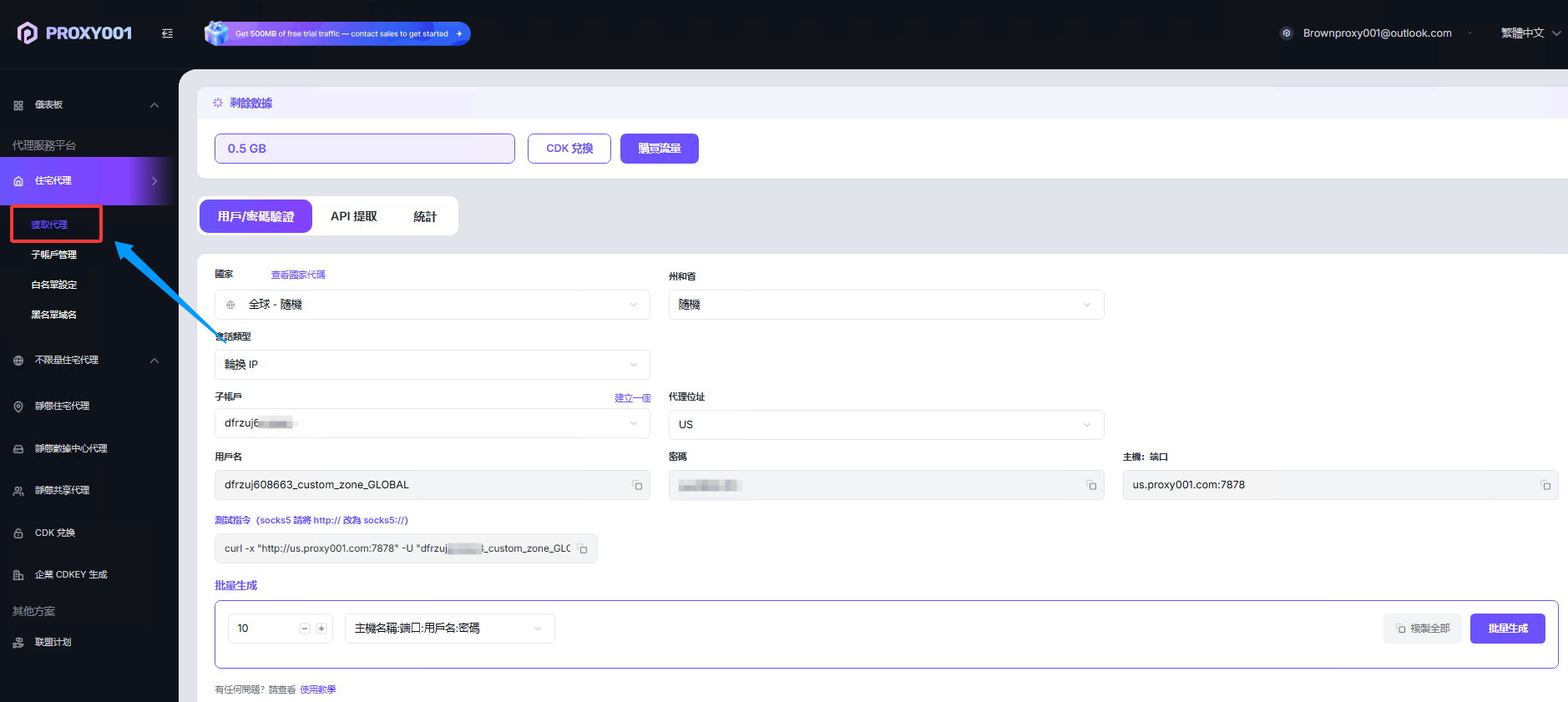This screenshot has height=702, width=1568.
Task: Click the 住宅代理 home icon
Action: click(x=18, y=181)
